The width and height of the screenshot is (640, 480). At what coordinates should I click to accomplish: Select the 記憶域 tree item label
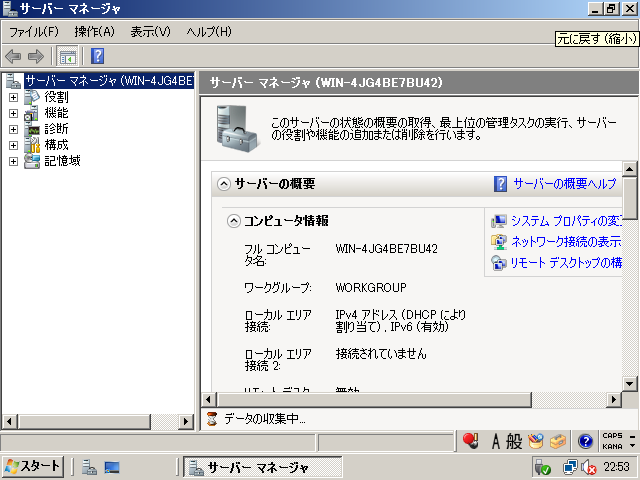(x=62, y=161)
